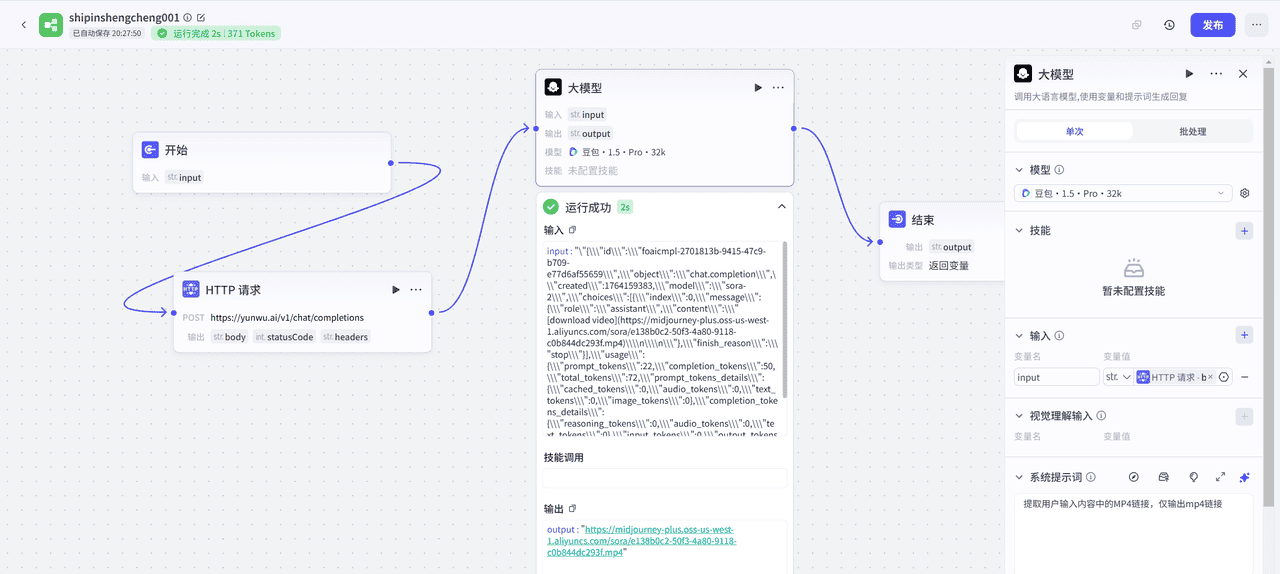Open the 豆包 1.5 Pro 32k model dropdown
Image resolution: width=1280 pixels, height=574 pixels.
[1124, 193]
